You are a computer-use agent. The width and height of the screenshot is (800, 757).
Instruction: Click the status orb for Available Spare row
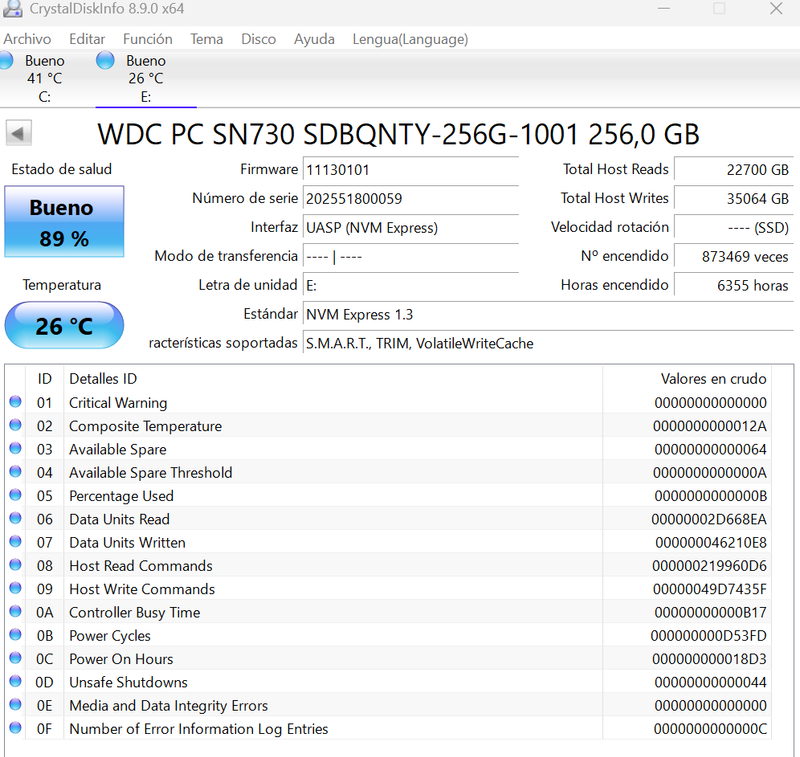pos(15,448)
